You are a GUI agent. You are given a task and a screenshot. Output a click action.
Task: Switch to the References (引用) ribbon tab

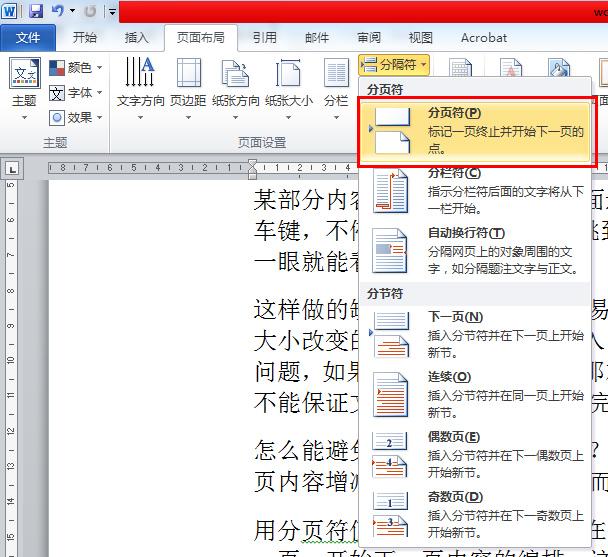click(265, 38)
